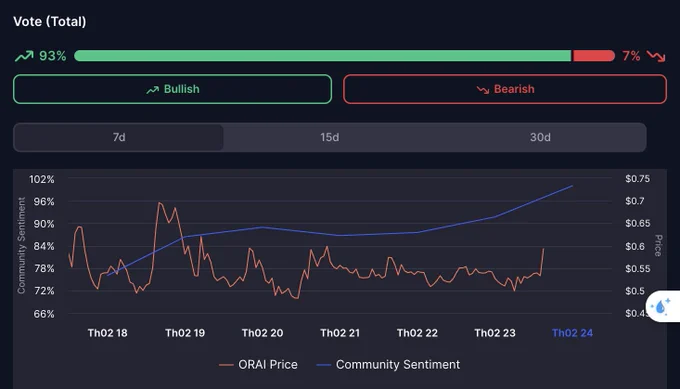
Task: Toggle the ORAI Price legend entry
Action: point(258,365)
